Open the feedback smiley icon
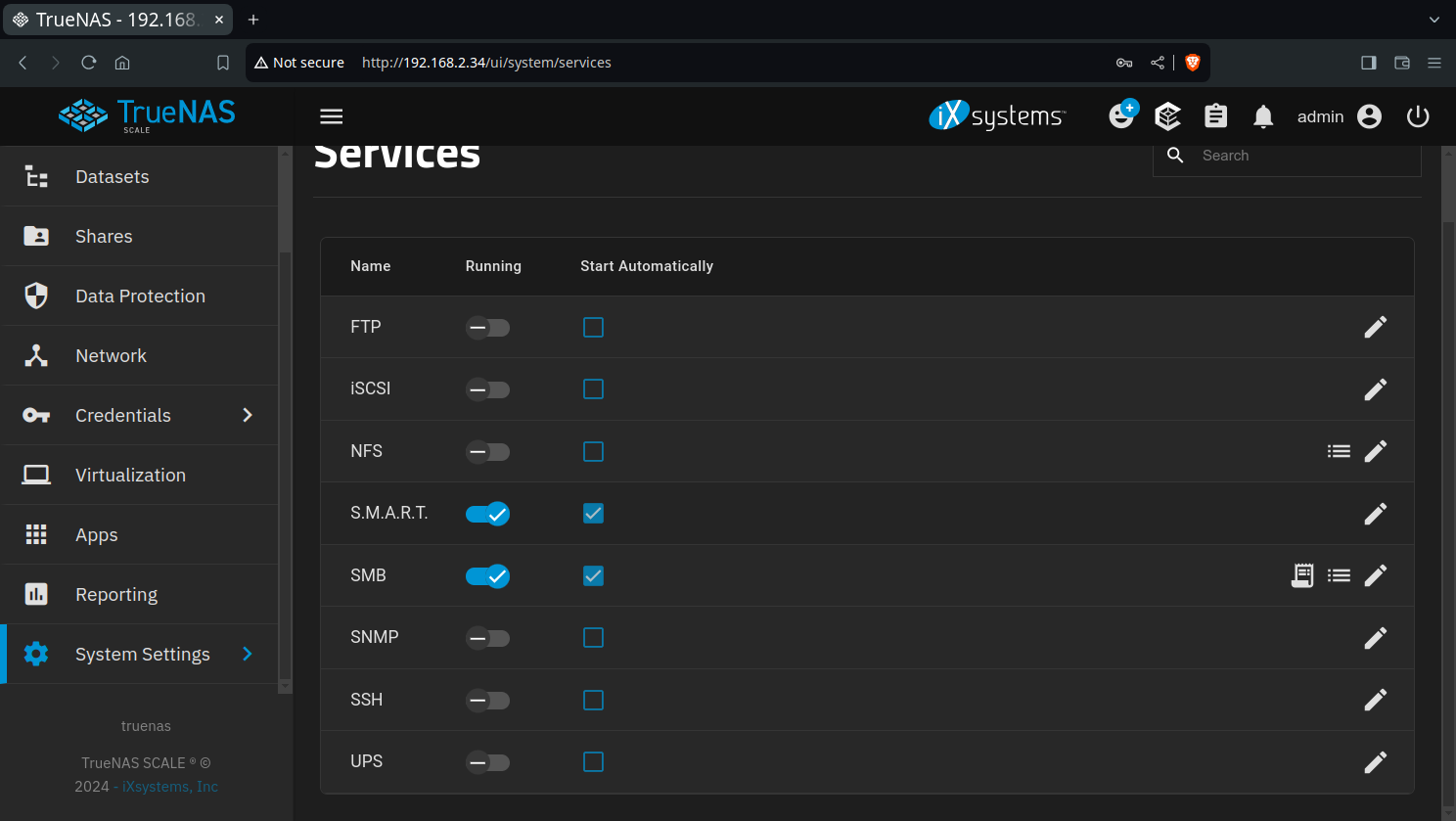1456x821 pixels. click(x=1122, y=114)
